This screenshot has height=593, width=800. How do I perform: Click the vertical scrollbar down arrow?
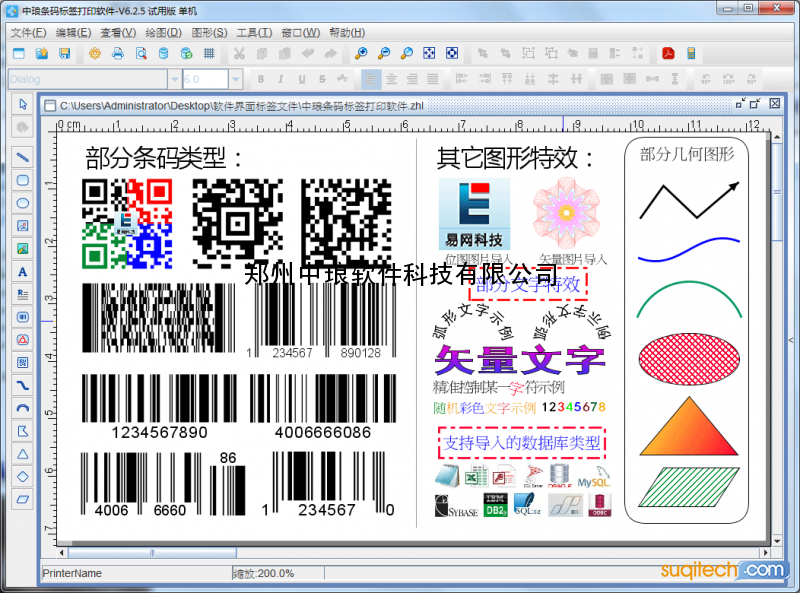pos(777,541)
